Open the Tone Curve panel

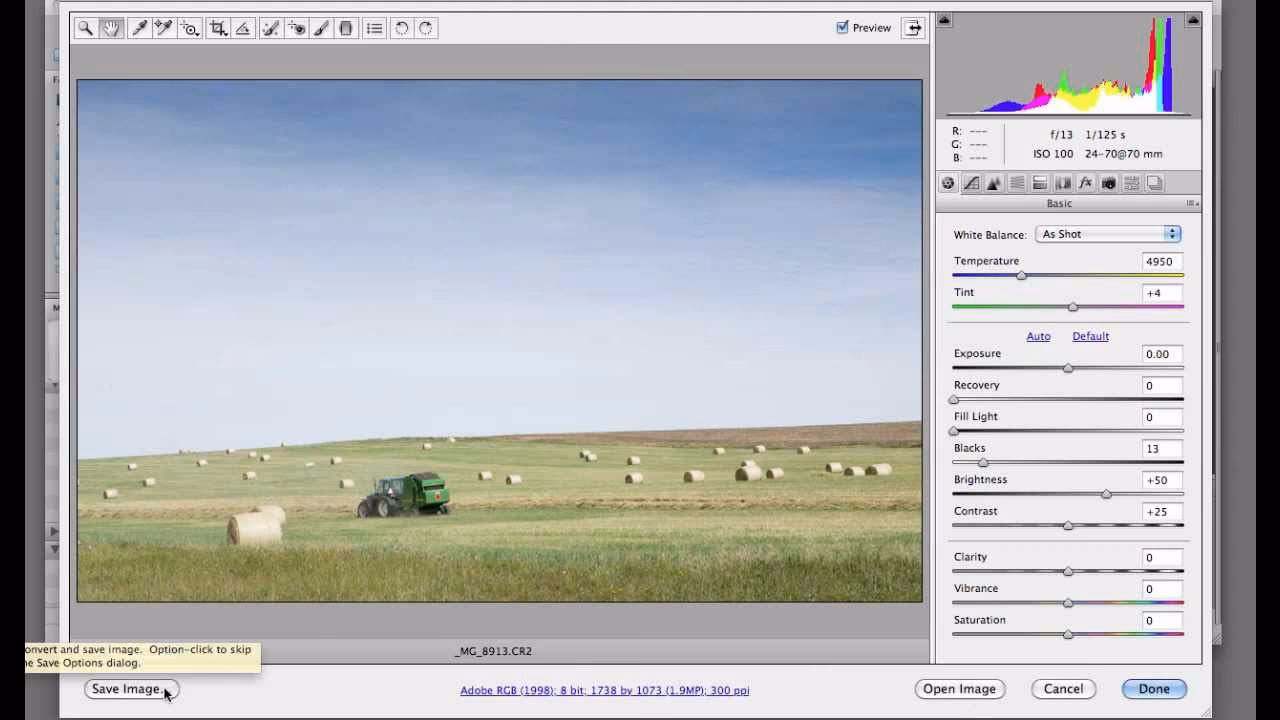[970, 182]
